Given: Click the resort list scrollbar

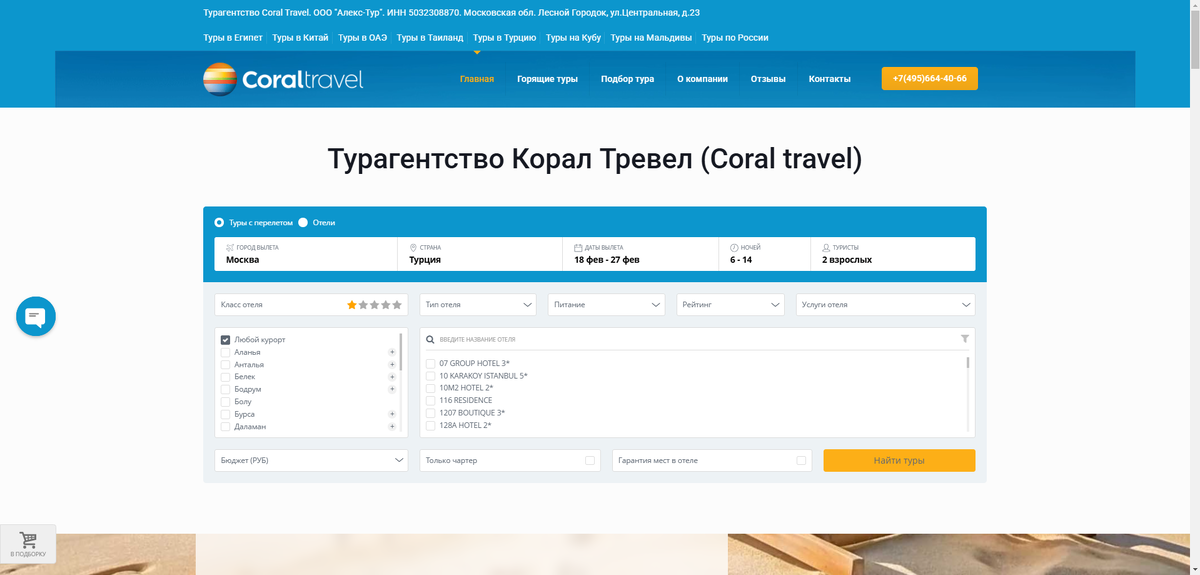Looking at the screenshot, I should point(401,352).
